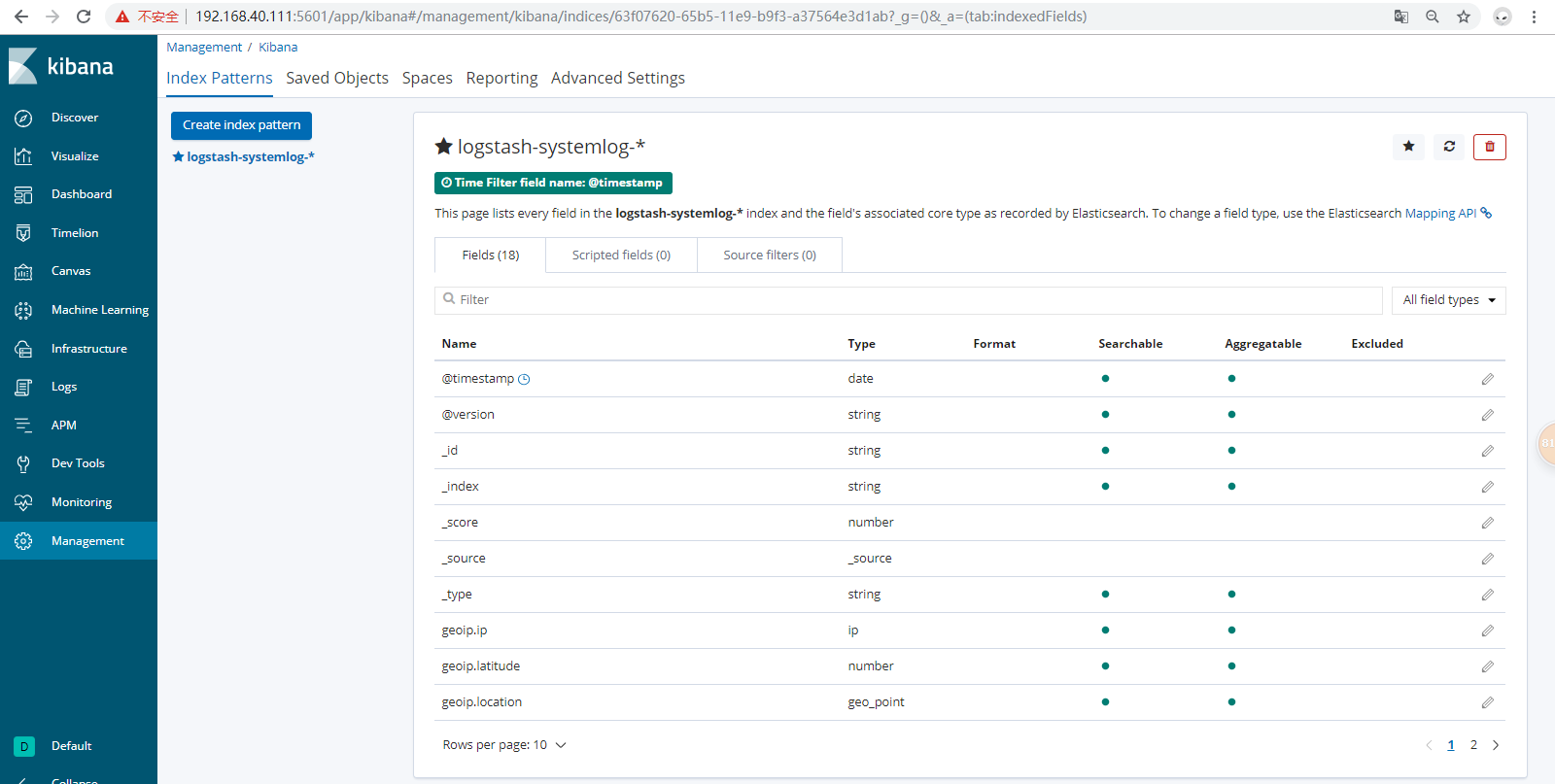Sort by Aggregatable column header
Image resolution: width=1555 pixels, height=784 pixels.
coord(1262,344)
